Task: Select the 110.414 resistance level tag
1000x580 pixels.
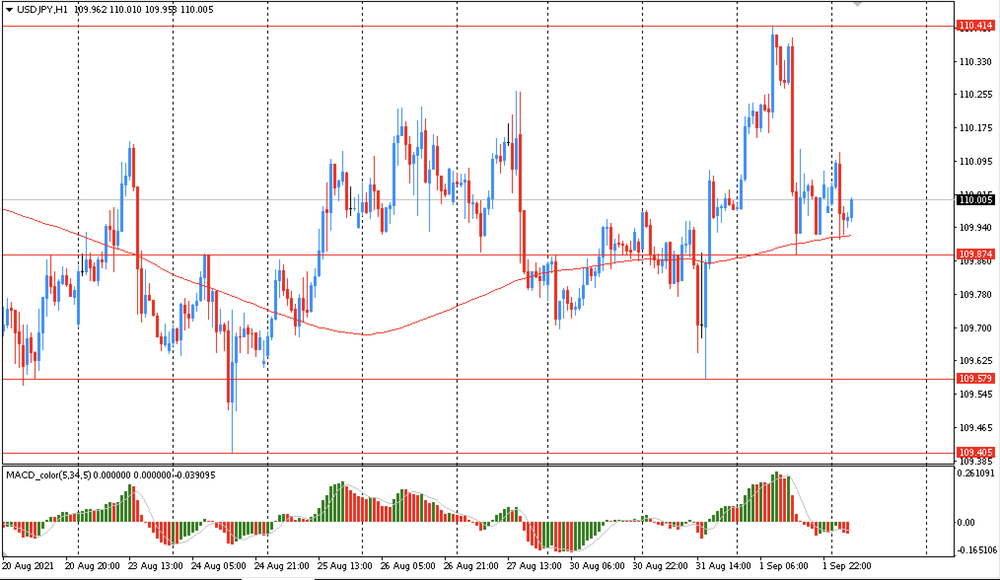Action: [976, 26]
